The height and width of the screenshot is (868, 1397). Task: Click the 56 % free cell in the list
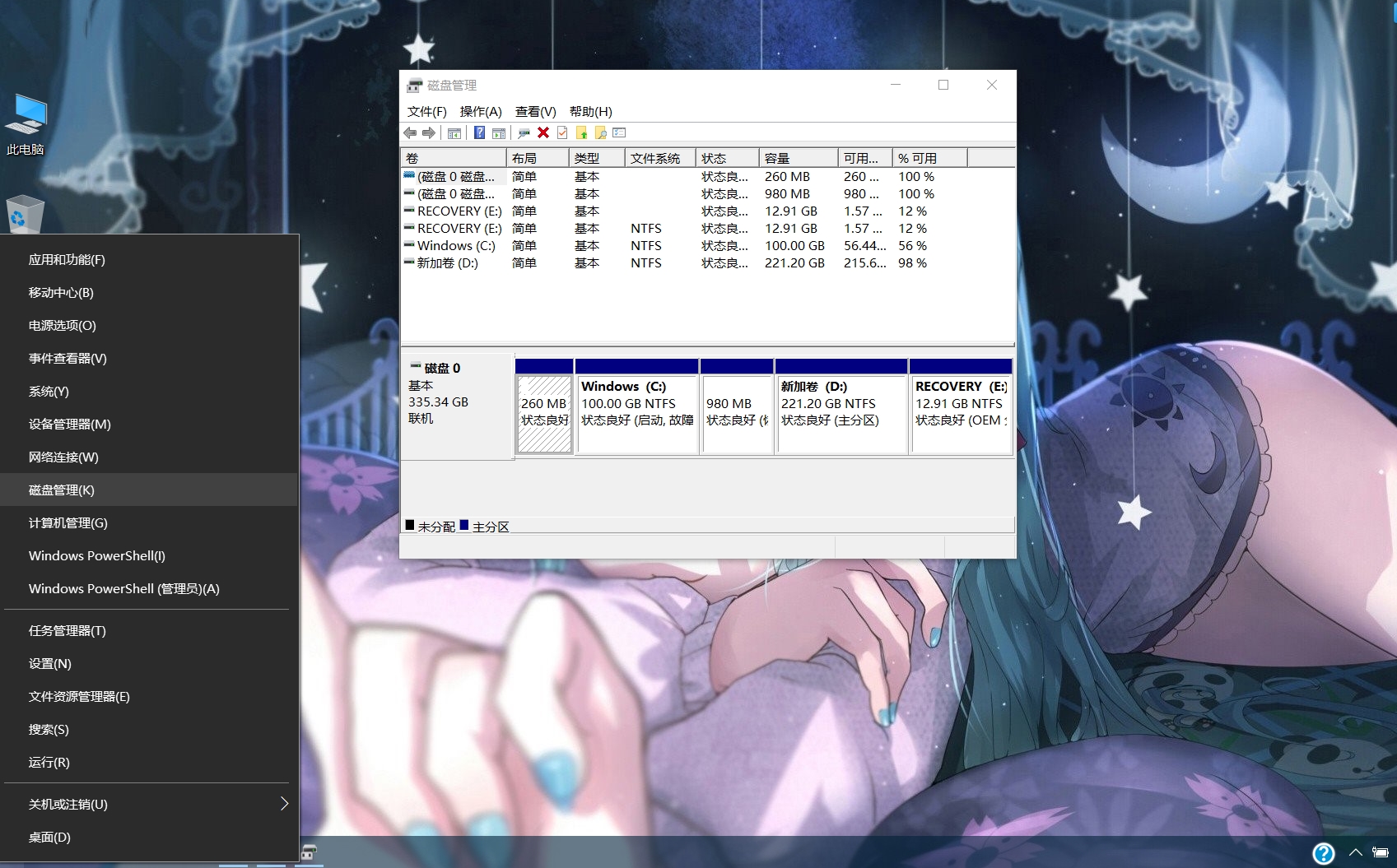pos(912,246)
